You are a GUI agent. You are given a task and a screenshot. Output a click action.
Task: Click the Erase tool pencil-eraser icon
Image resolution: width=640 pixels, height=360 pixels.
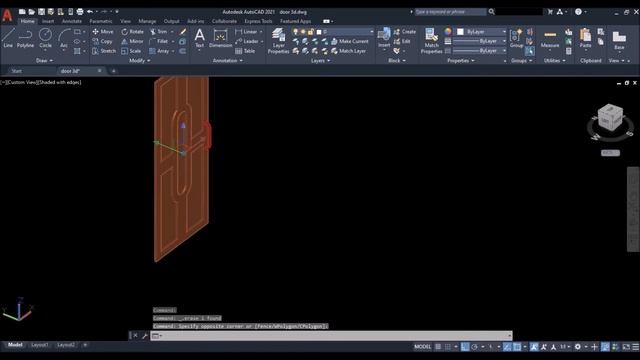[x=183, y=31]
